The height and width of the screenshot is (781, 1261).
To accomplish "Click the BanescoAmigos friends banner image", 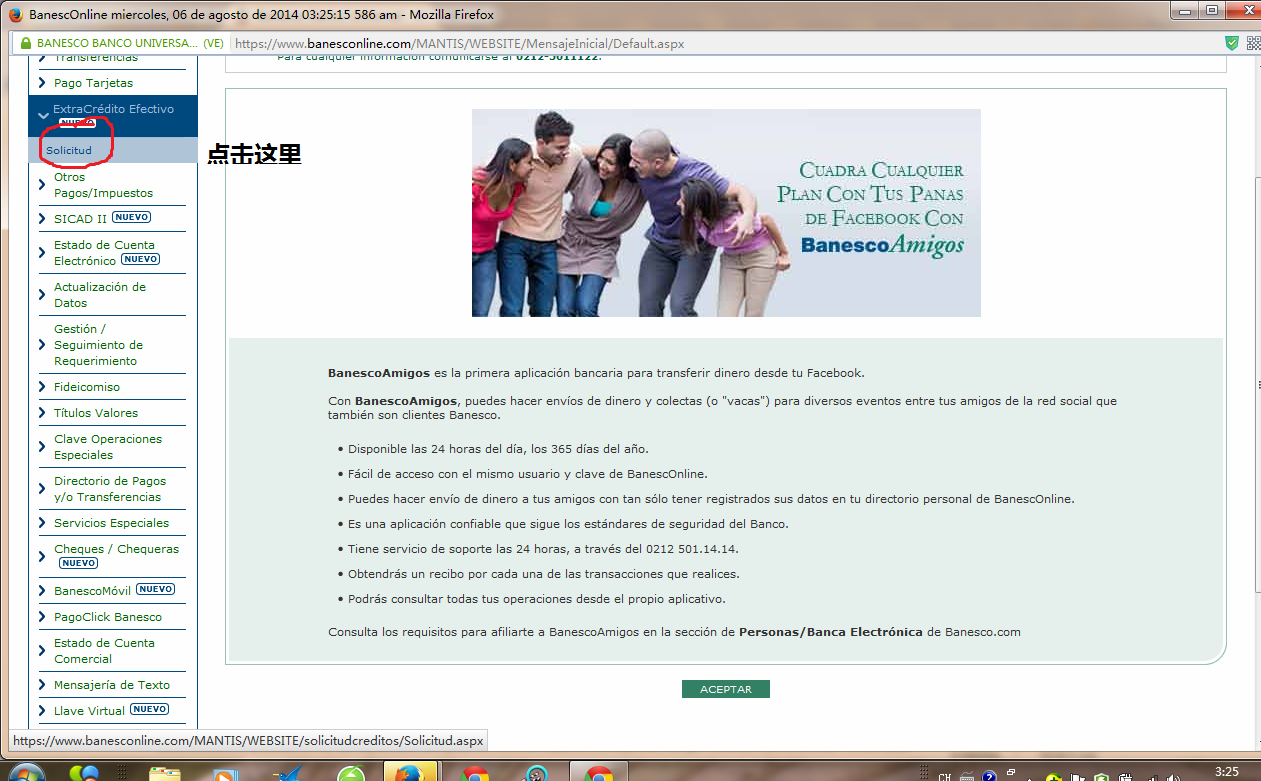I will click(726, 213).
